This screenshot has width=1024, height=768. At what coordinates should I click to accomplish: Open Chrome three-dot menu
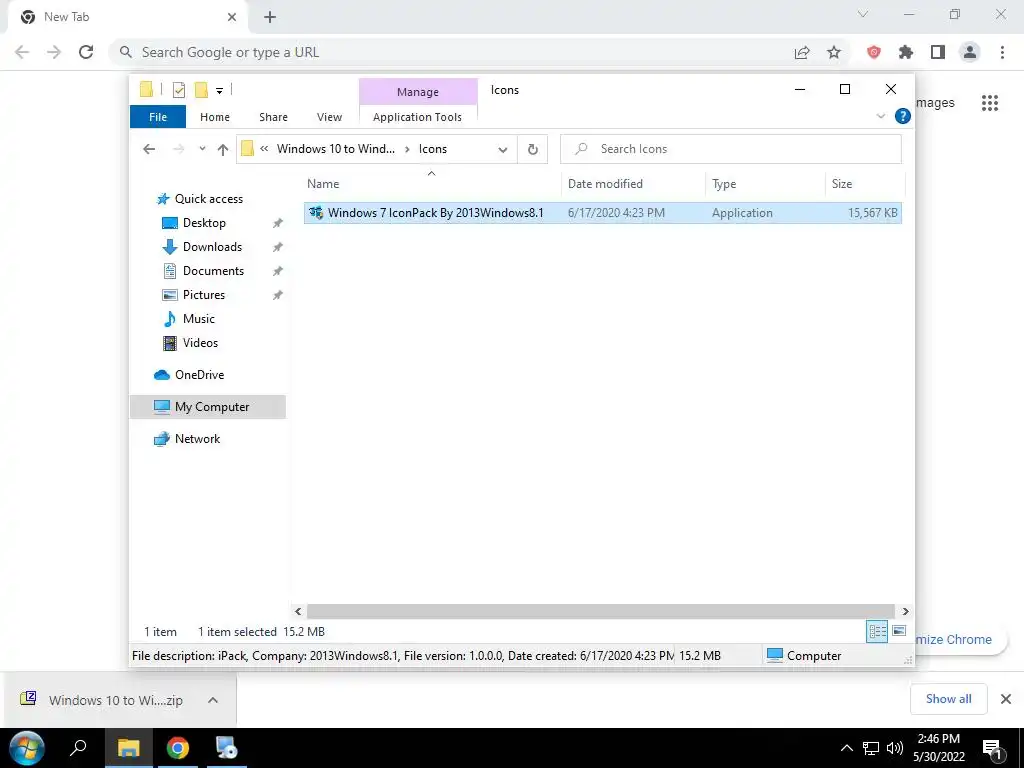point(1002,52)
